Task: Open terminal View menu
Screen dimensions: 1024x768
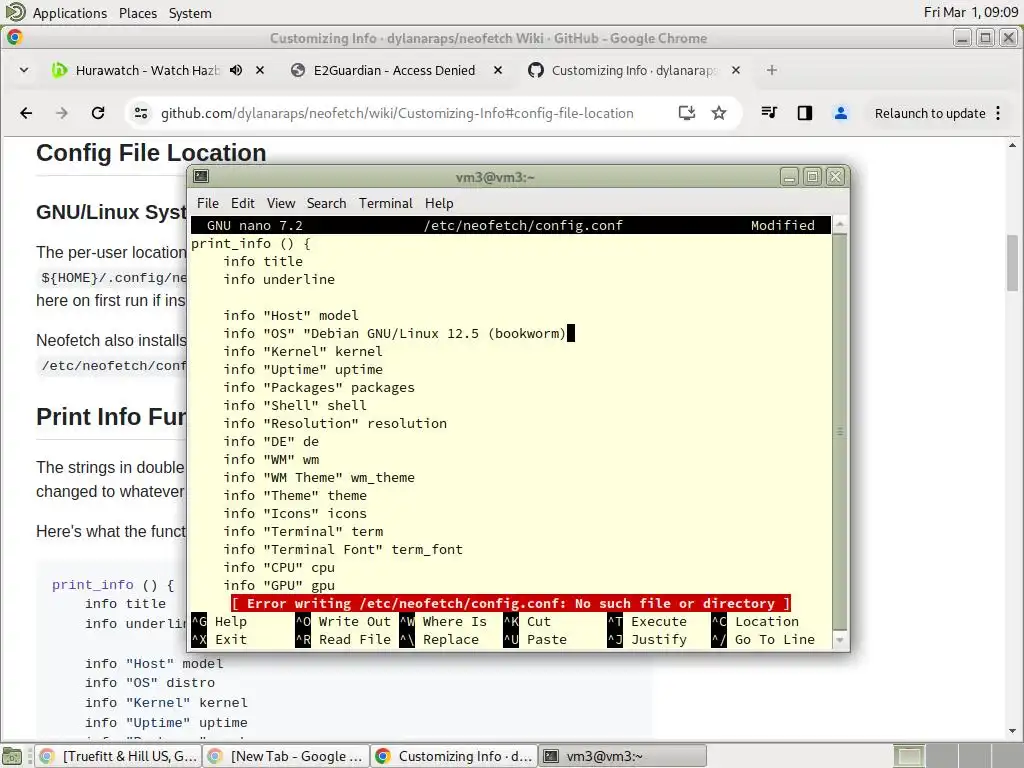Action: click(x=281, y=203)
